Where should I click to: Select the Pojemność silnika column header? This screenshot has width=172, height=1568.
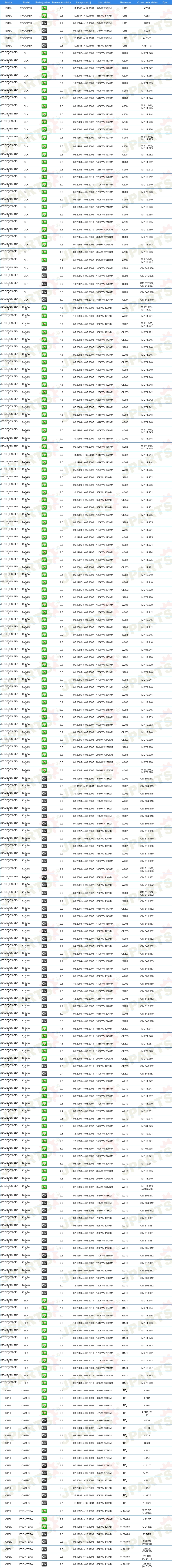(x=61, y=2)
